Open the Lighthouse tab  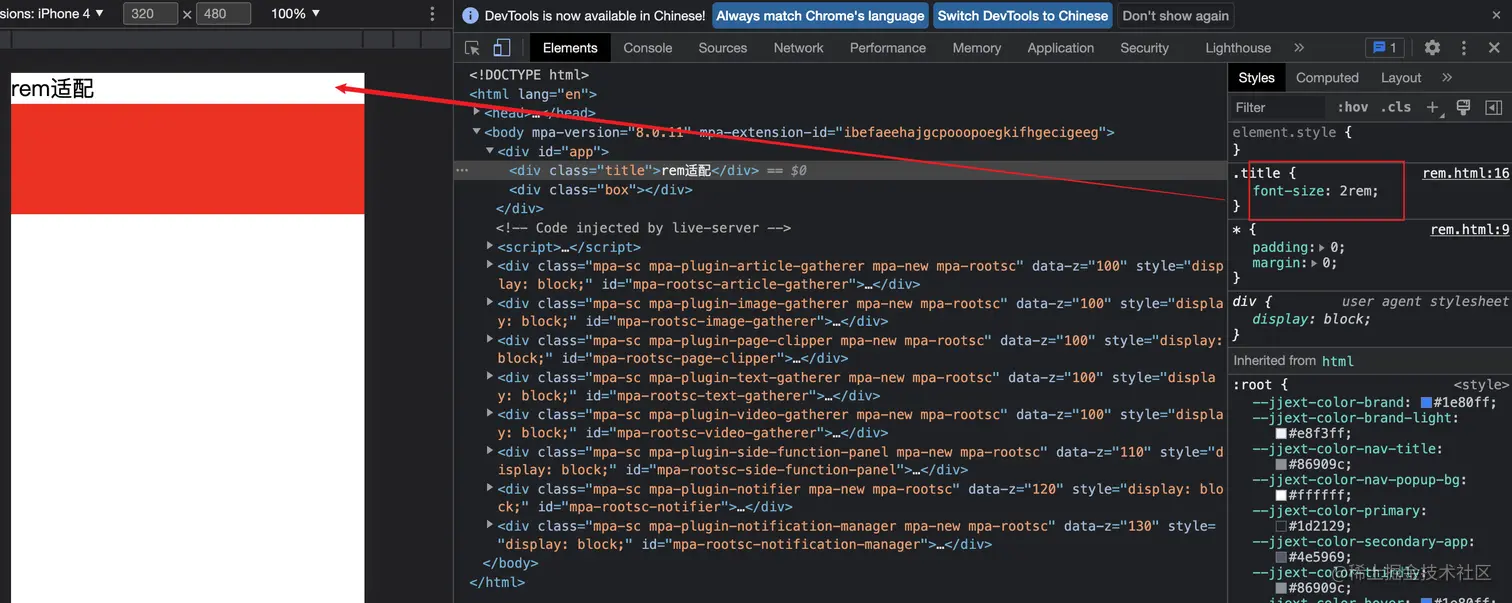pyautogui.click(x=1238, y=48)
